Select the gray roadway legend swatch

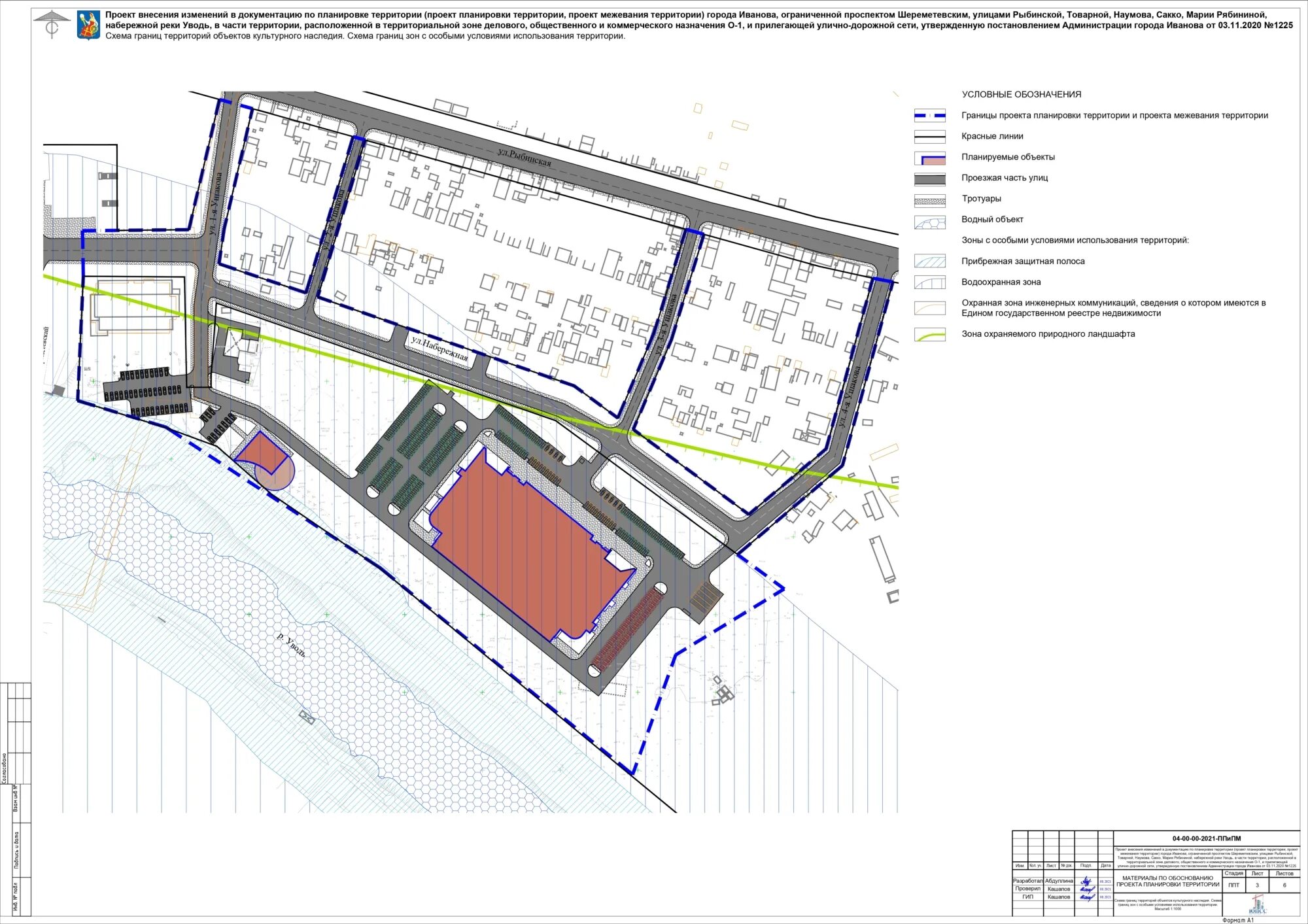pos(929,179)
